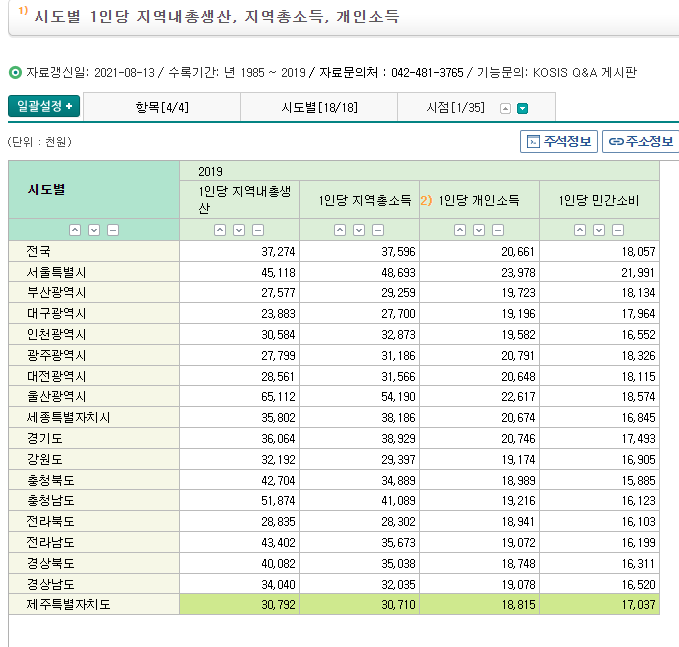Sort 1인당 지역총소득 column descending

[359, 230]
